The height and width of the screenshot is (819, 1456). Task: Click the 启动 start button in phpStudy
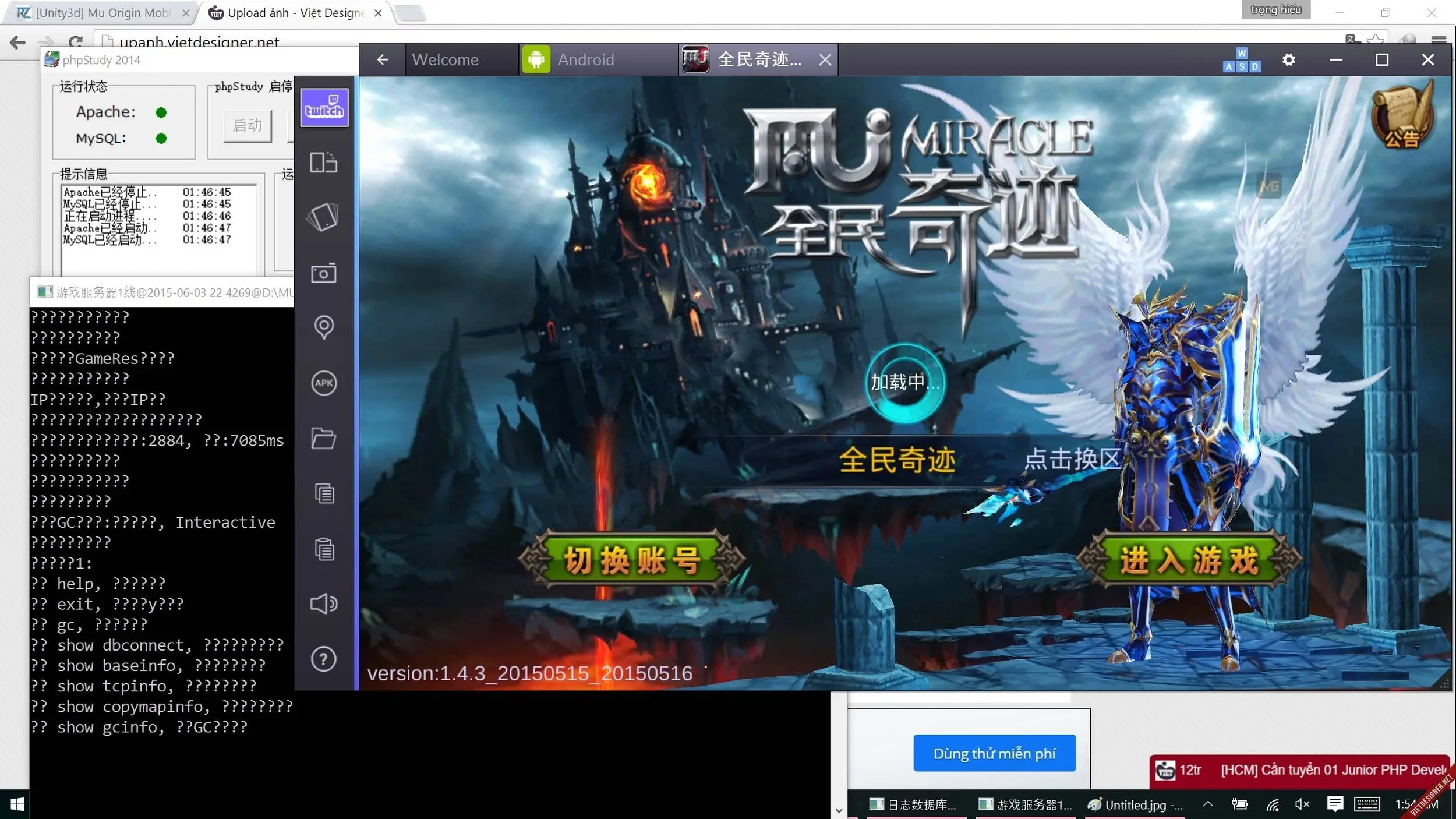(x=248, y=126)
